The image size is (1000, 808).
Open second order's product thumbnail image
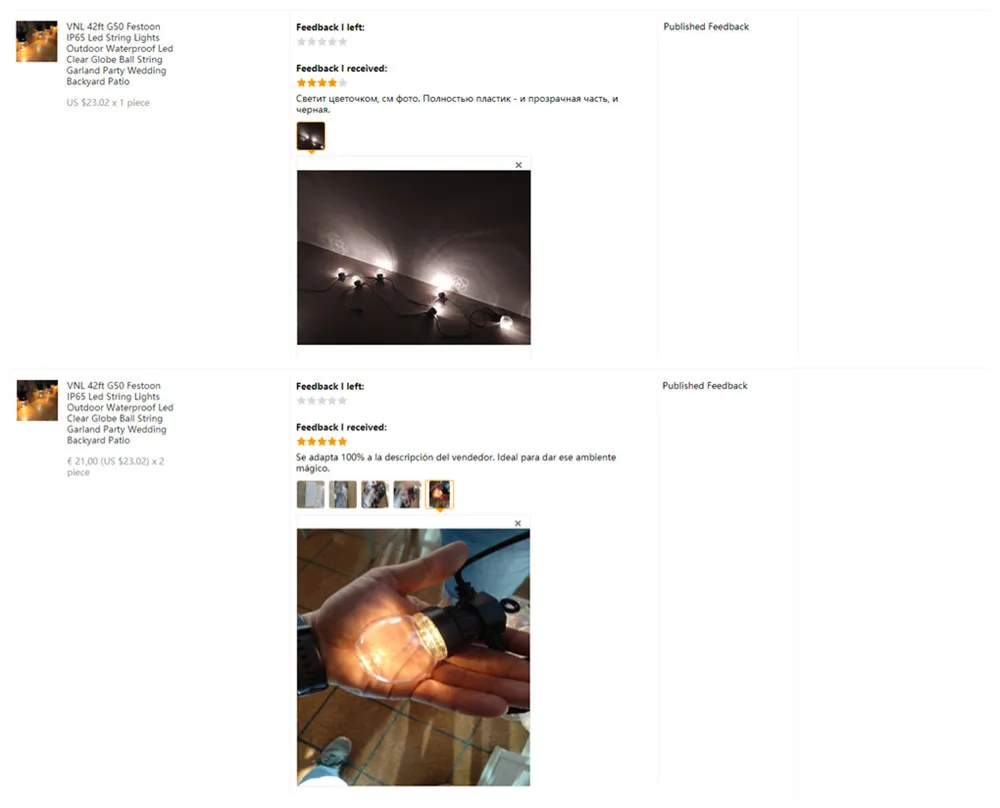(37, 400)
